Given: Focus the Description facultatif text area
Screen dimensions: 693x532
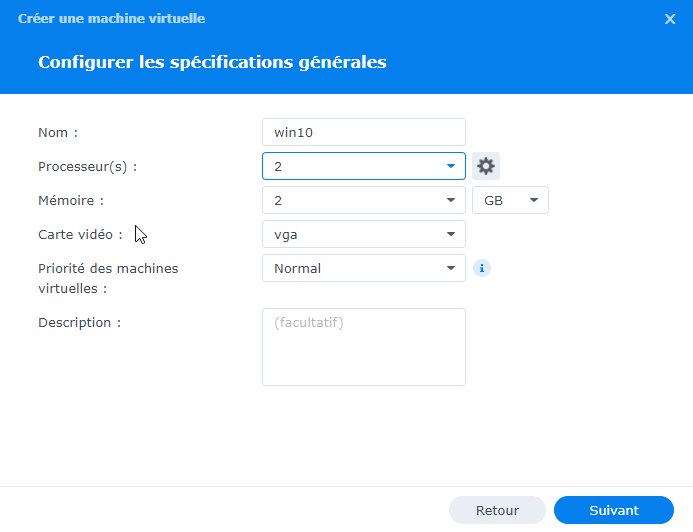Looking at the screenshot, I should click(x=363, y=346).
